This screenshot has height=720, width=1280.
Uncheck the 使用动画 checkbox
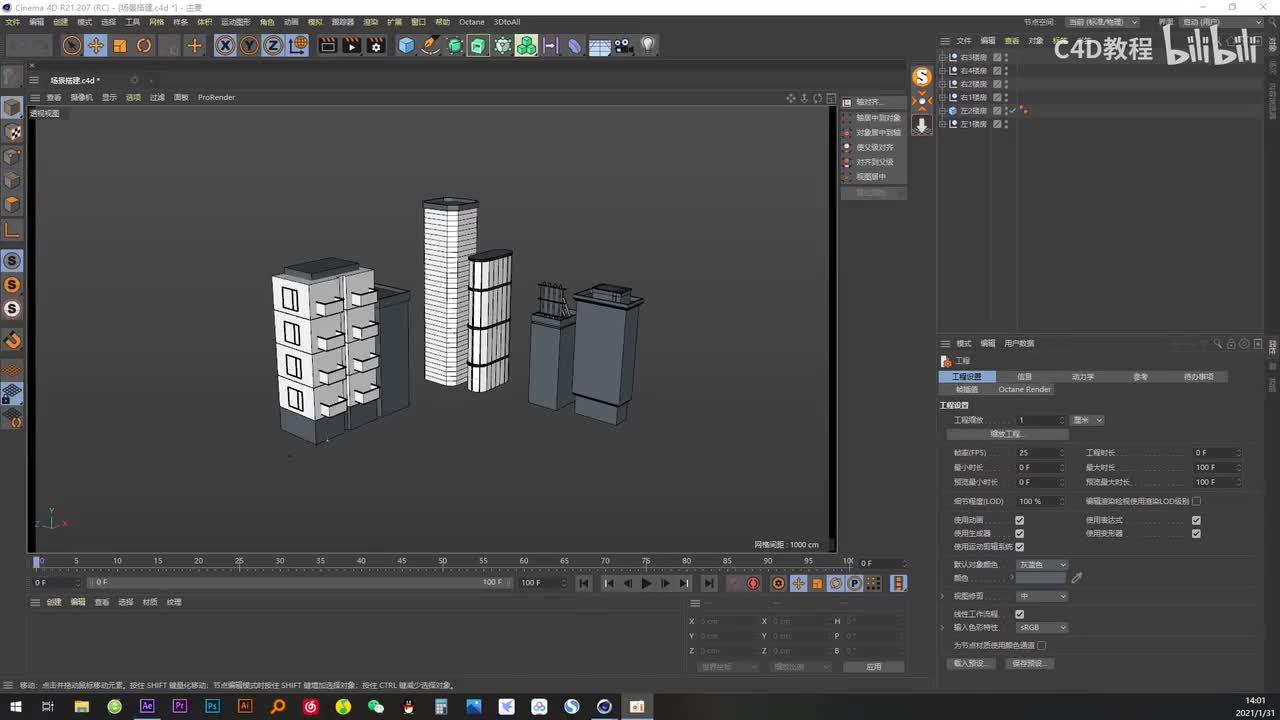tap(1019, 520)
